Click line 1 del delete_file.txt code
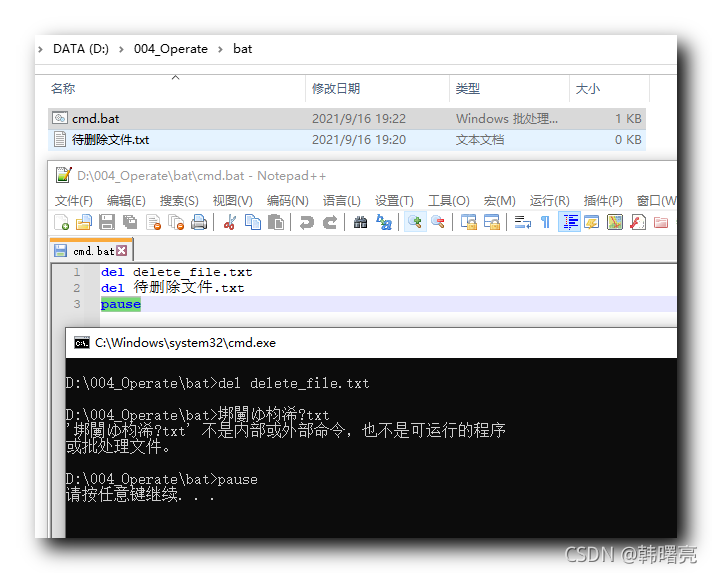The height and width of the screenshot is (573, 712). coord(177,272)
